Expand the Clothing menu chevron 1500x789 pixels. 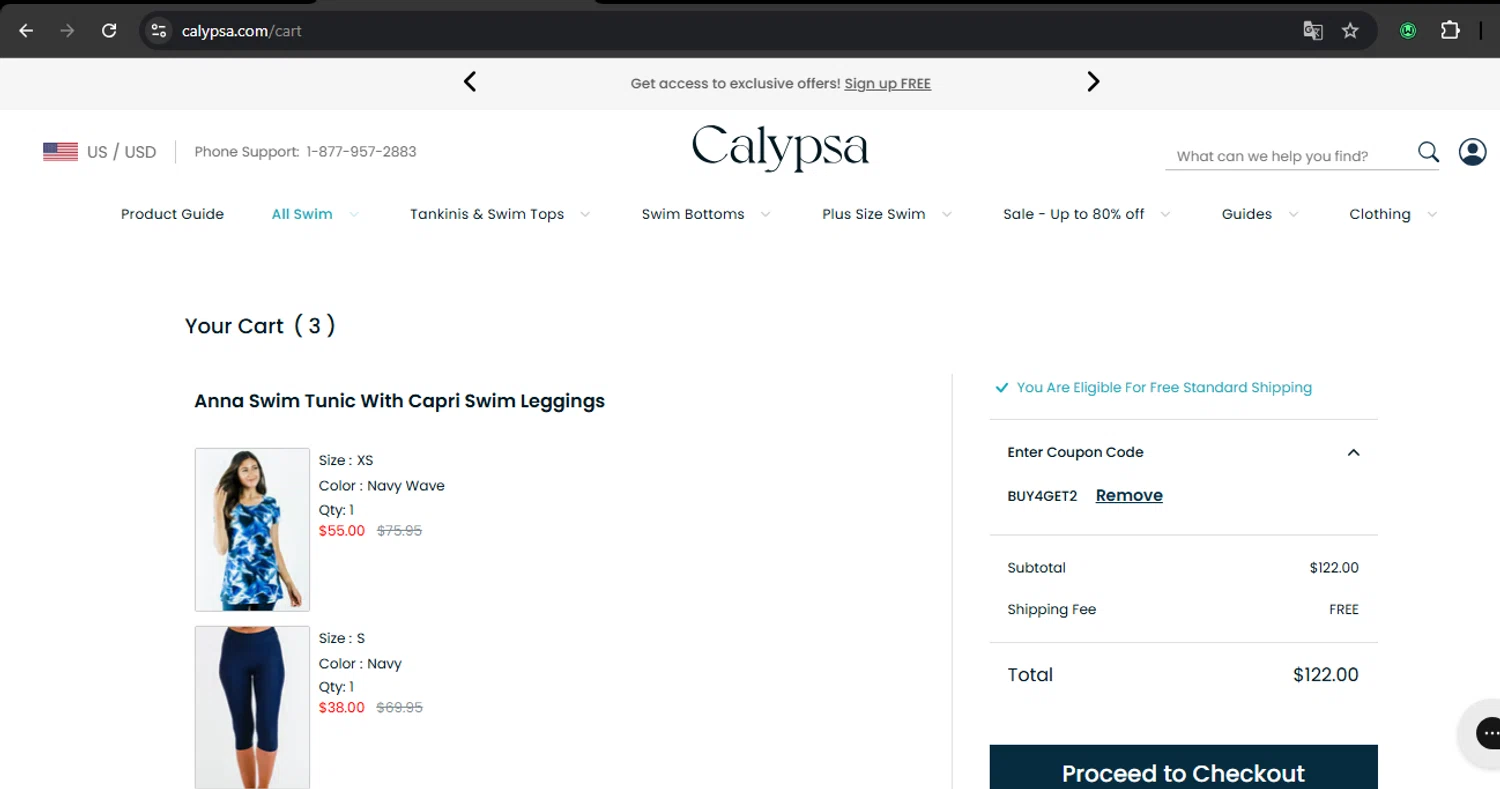pos(1432,214)
